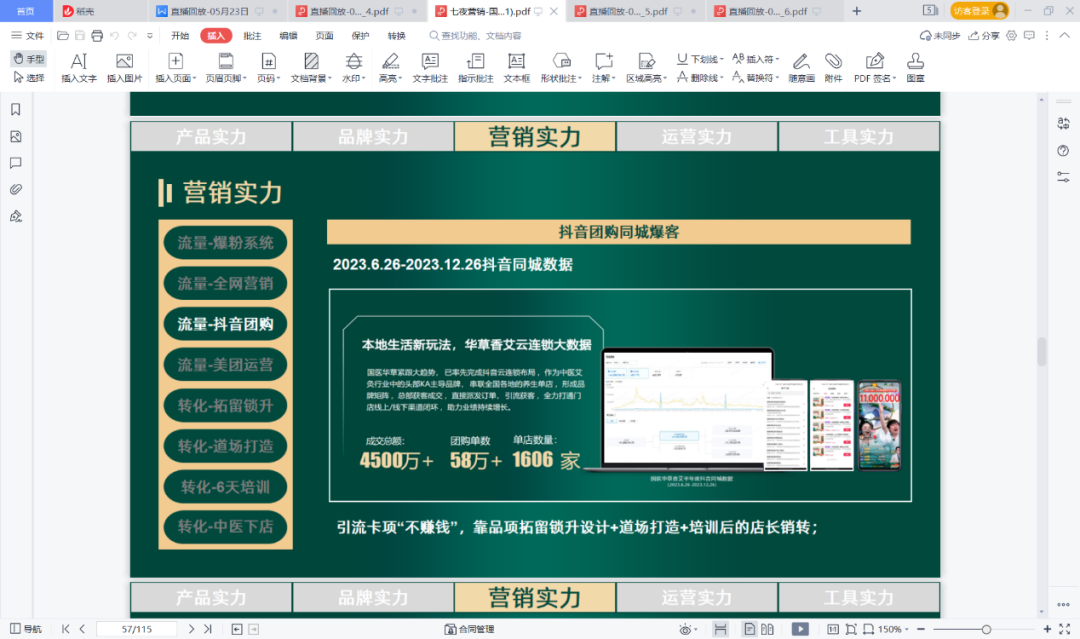Click the Help question icon in right sidebar

(x=1063, y=151)
